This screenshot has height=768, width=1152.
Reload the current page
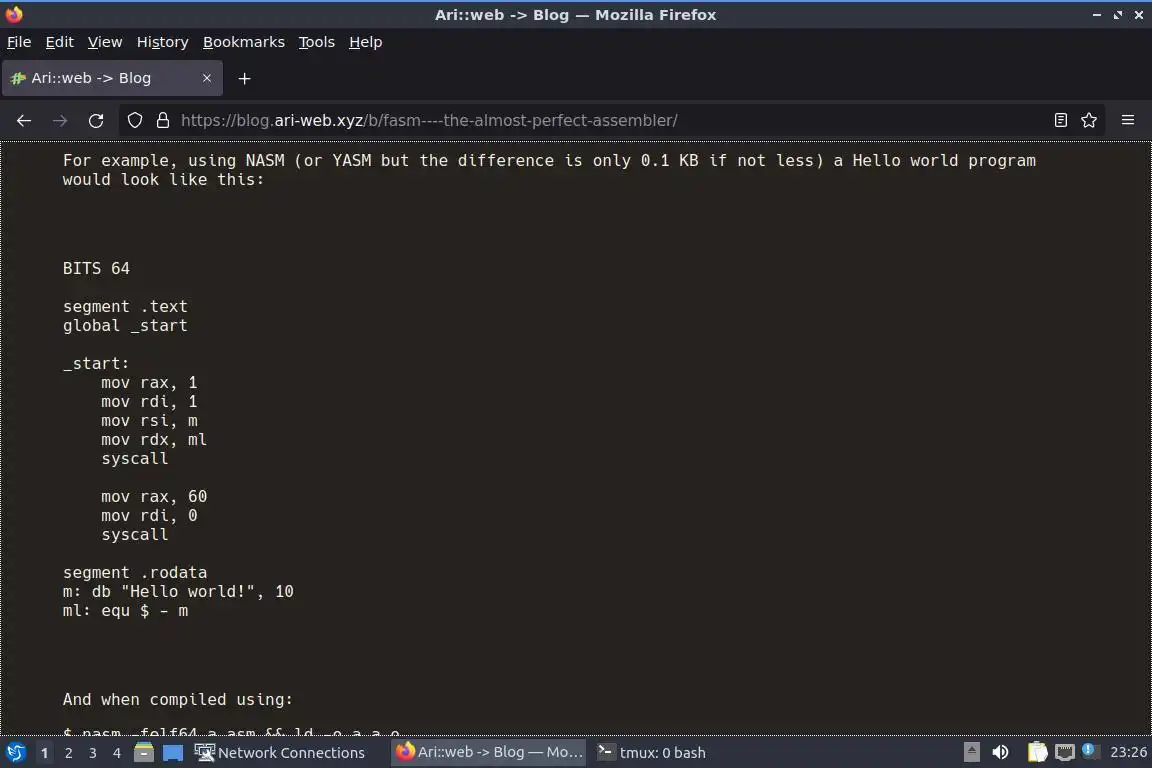(96, 121)
